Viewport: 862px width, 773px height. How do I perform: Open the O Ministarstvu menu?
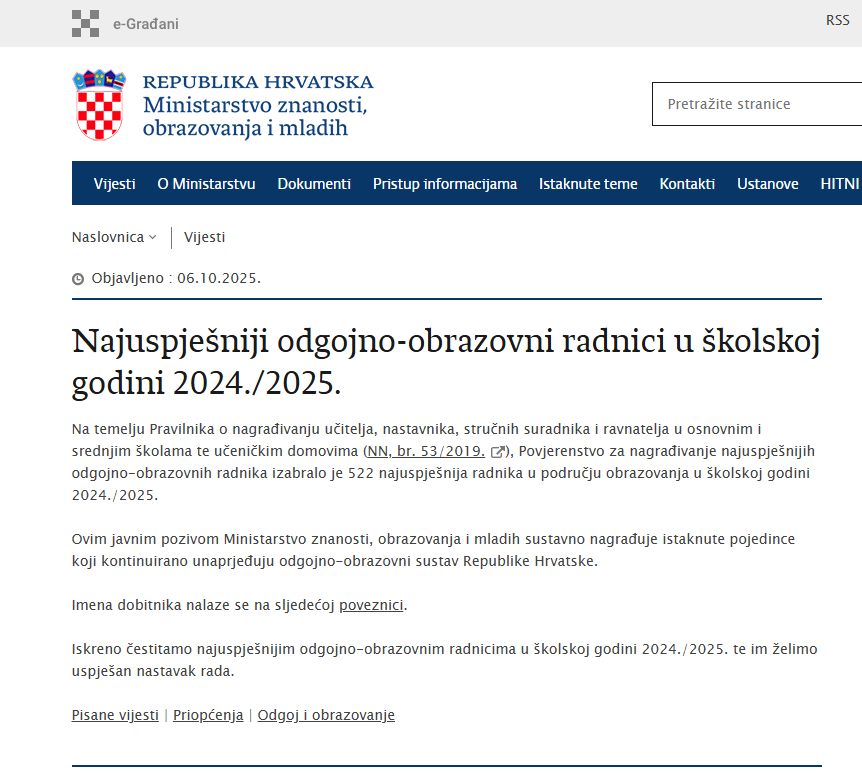(206, 184)
